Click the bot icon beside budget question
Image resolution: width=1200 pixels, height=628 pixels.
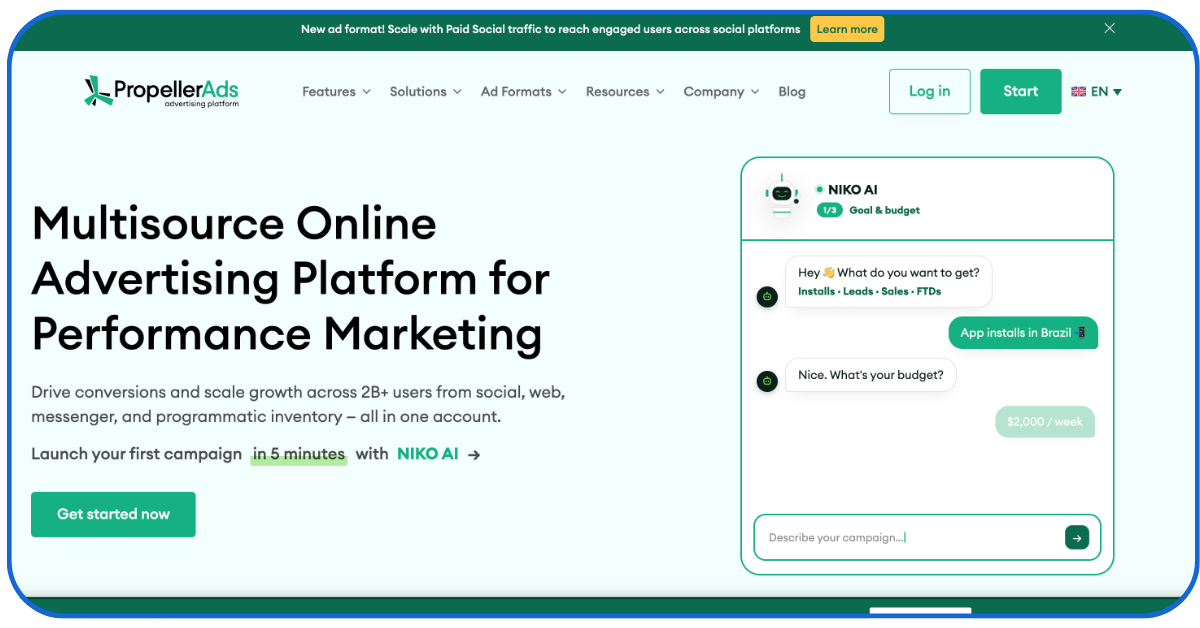coord(767,381)
